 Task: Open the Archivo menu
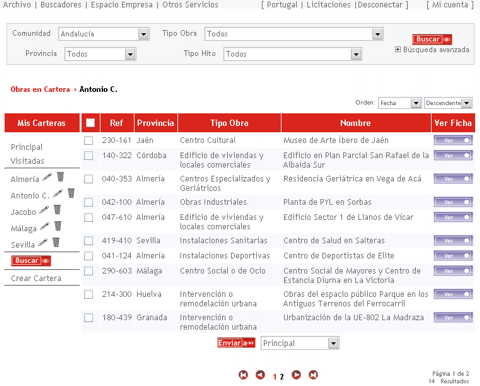pyautogui.click(x=17, y=5)
